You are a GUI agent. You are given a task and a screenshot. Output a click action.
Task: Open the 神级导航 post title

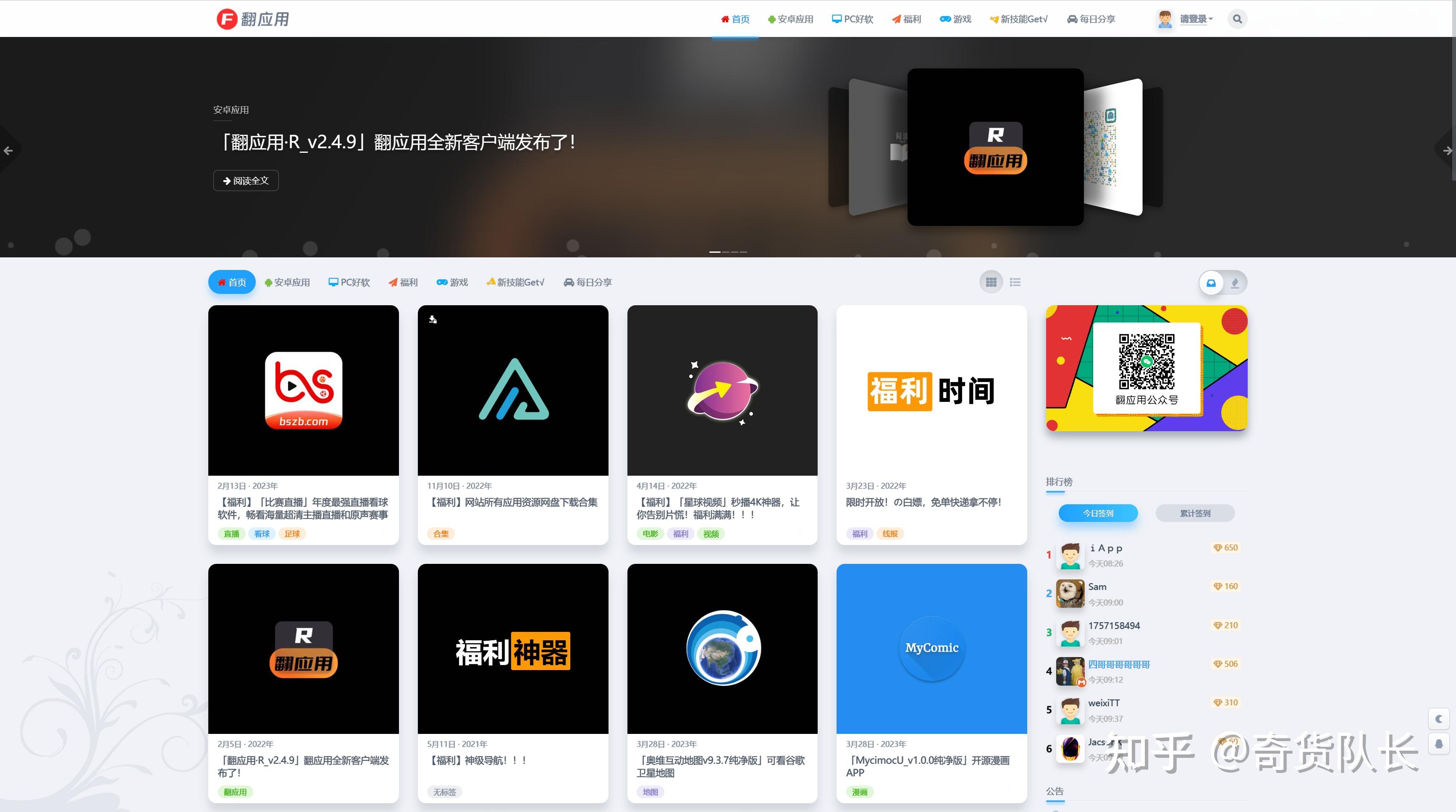pyautogui.click(x=477, y=761)
